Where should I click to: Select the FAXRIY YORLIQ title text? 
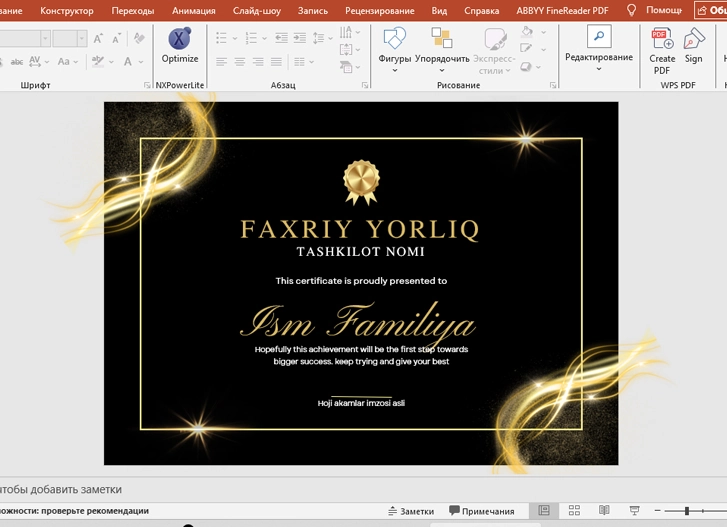(360, 229)
